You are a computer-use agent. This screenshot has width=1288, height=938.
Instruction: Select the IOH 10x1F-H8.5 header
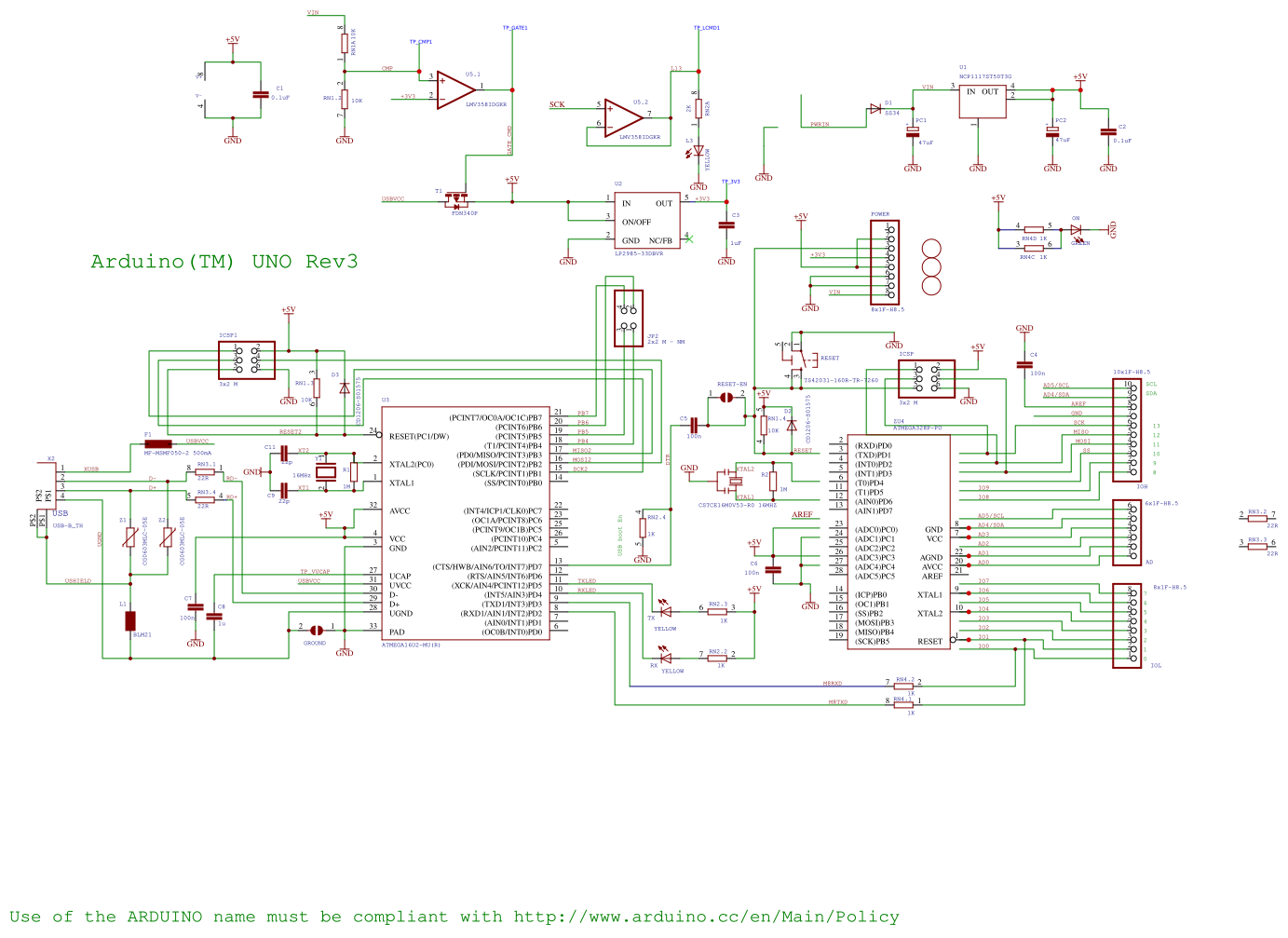click(1127, 430)
